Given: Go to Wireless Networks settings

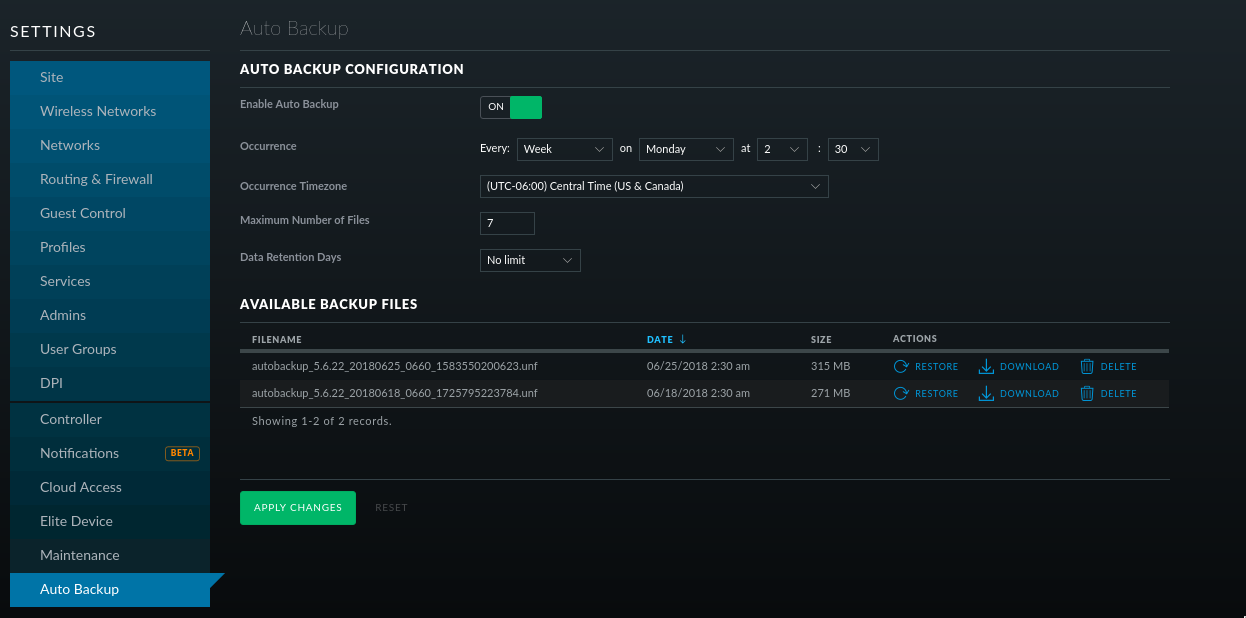Looking at the screenshot, I should pos(98,111).
